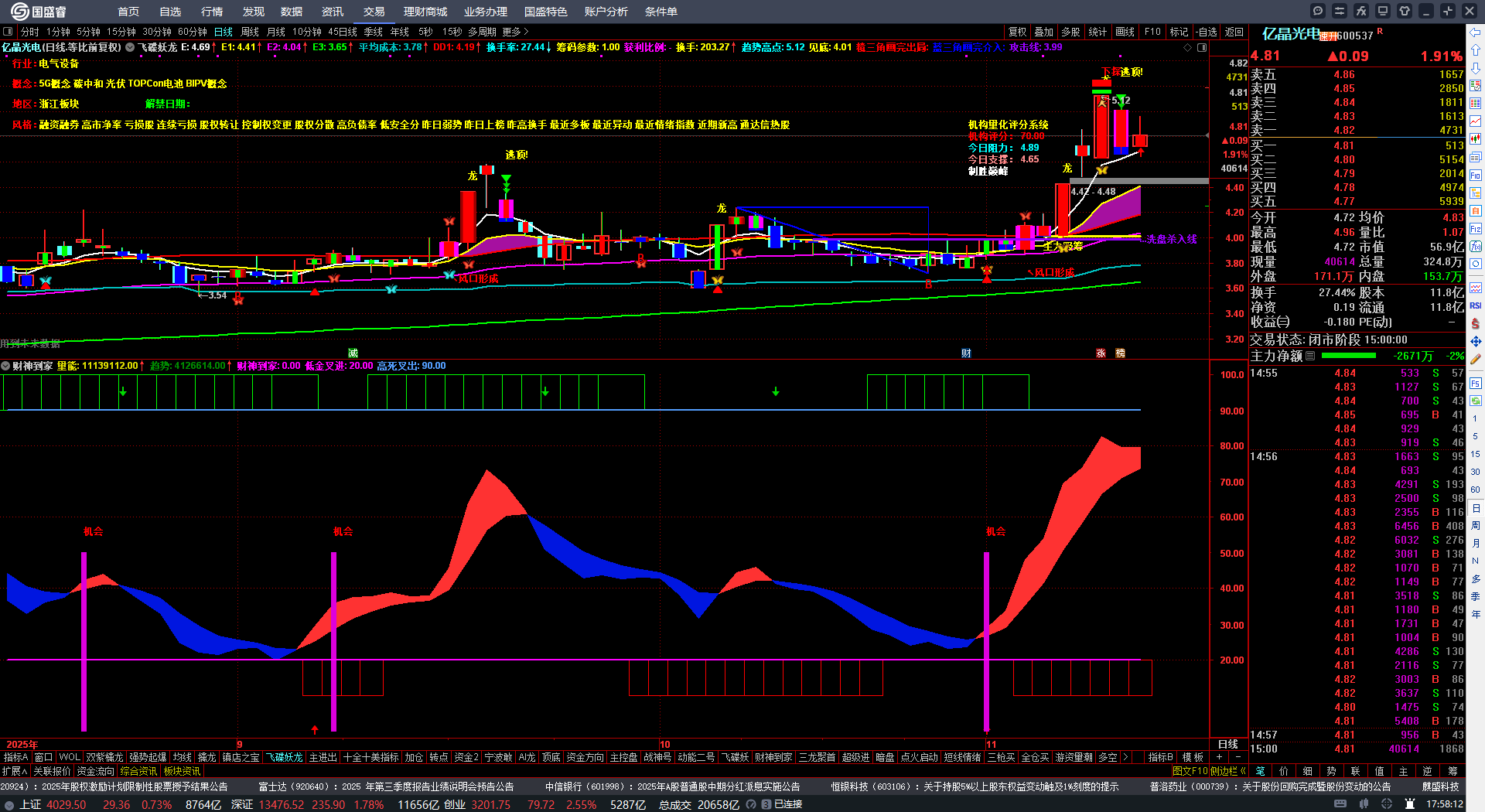Viewport: 1485px width, 812px height.
Task: Expand the index bar dropdown at bottom-left
Action: click(x=9, y=804)
